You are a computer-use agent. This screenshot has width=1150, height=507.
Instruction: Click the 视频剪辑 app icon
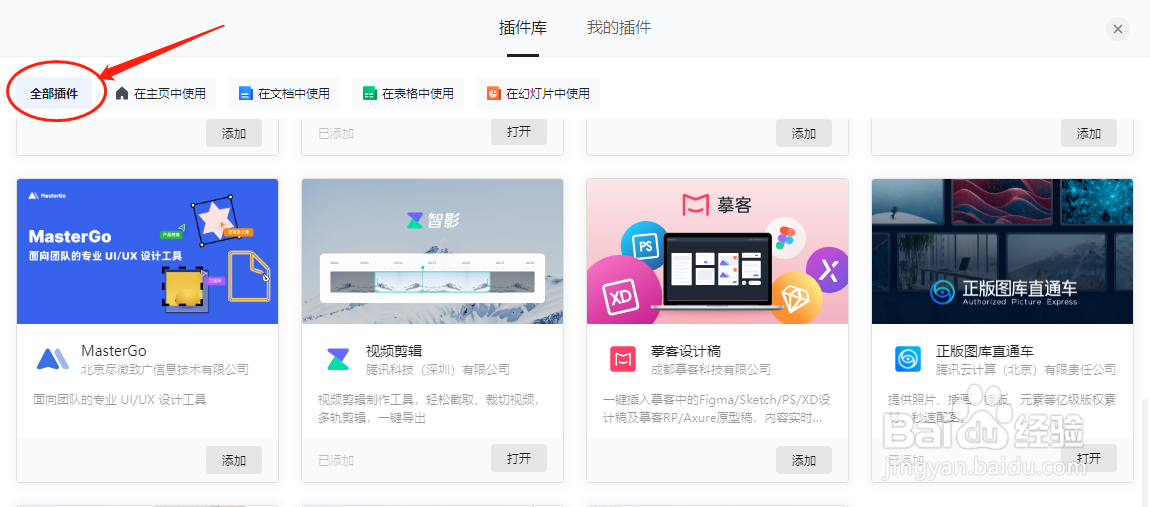[338, 359]
